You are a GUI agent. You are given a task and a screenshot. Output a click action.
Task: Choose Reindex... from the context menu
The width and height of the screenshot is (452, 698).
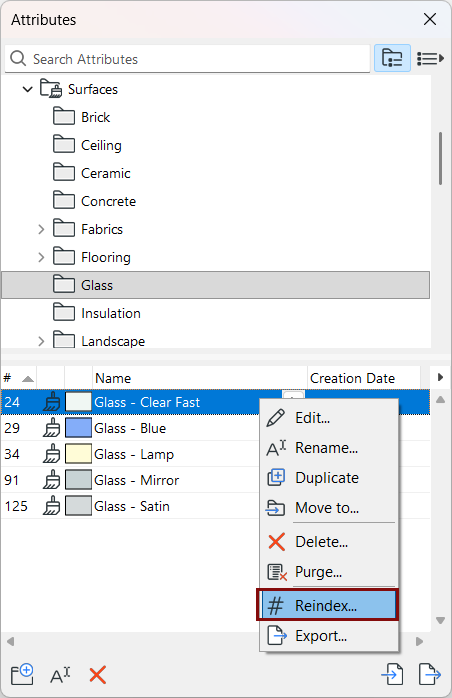pos(327,605)
